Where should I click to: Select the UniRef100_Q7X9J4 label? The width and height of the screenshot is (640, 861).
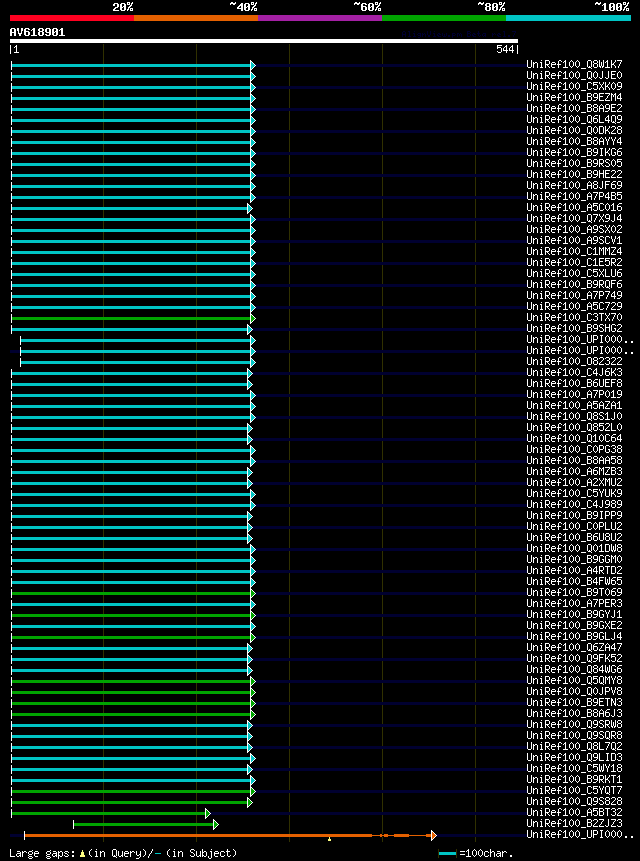(574, 218)
